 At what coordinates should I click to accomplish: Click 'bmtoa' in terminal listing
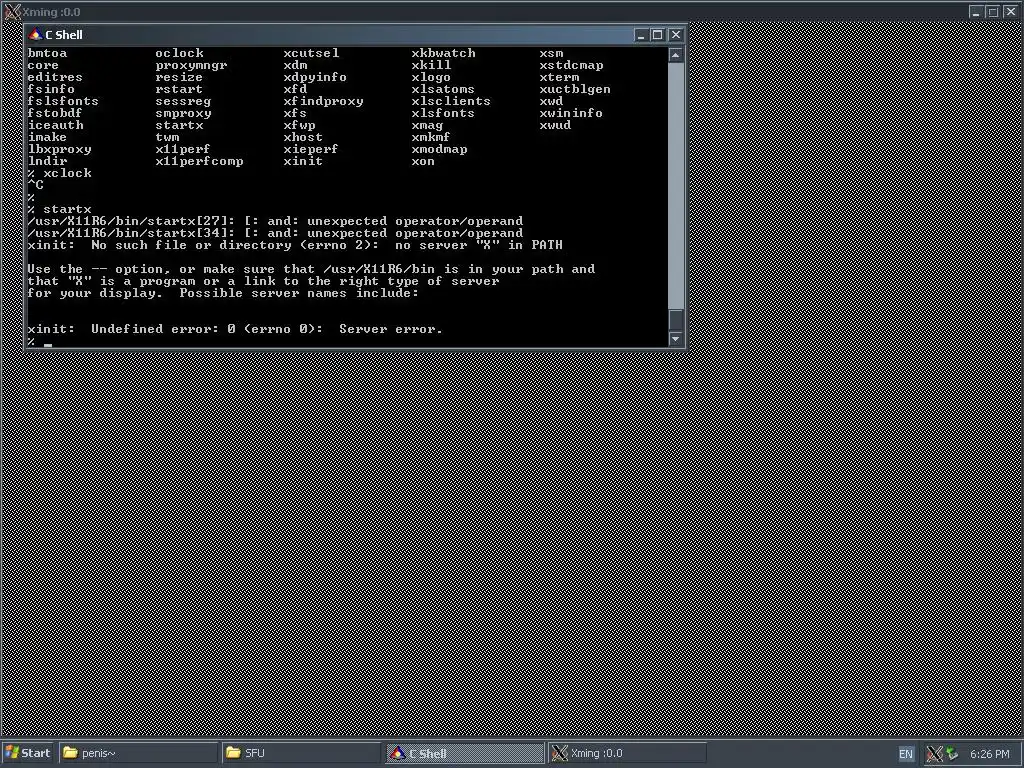(47, 53)
